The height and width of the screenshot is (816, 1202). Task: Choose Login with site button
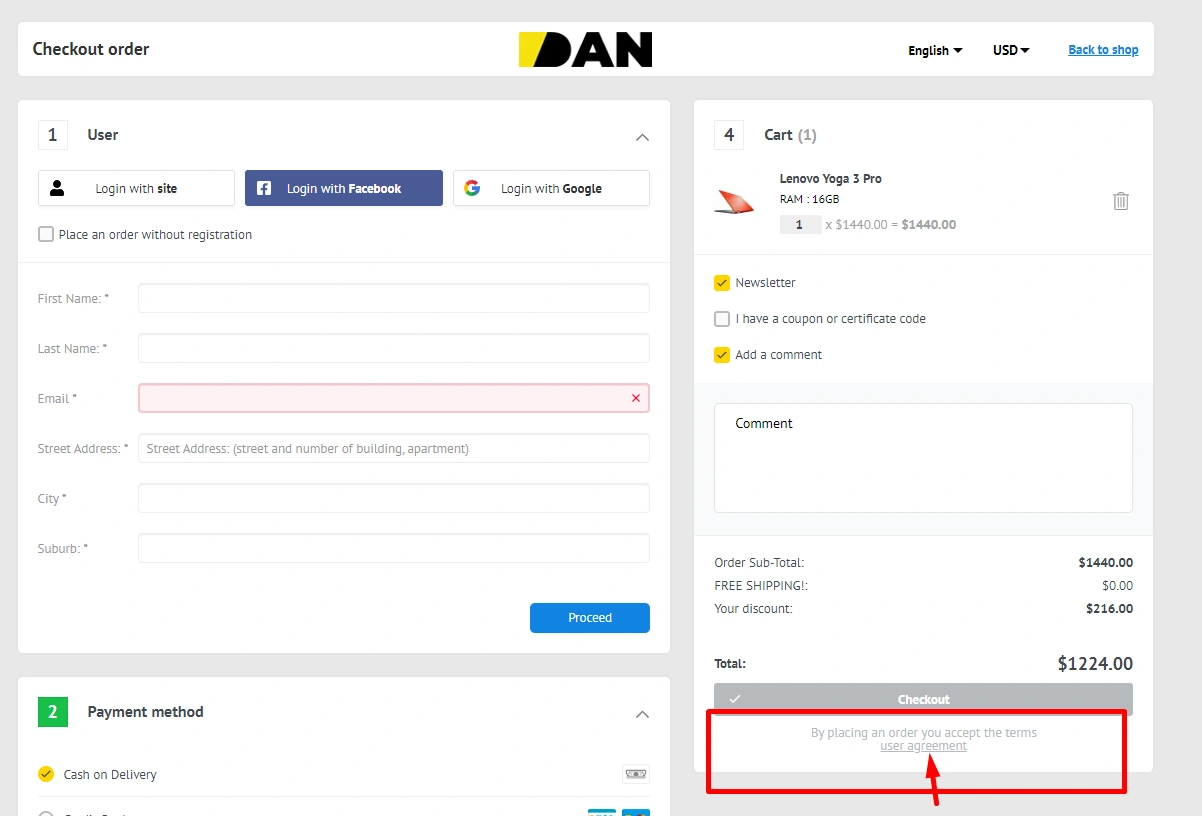136,188
